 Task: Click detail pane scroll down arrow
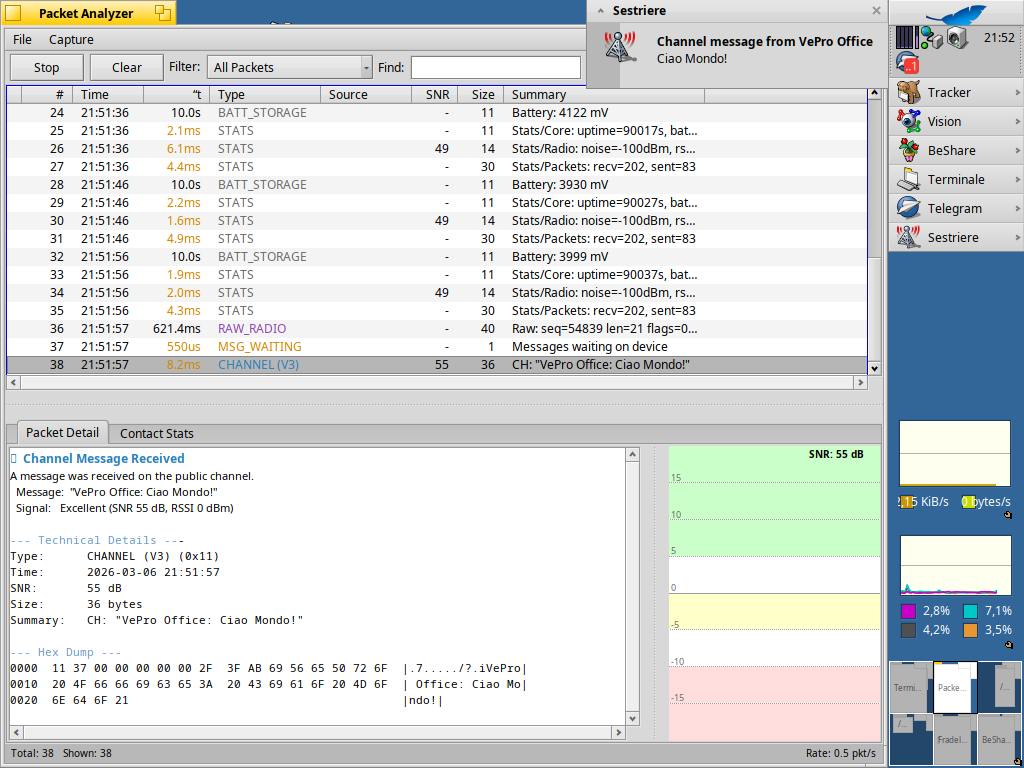[632, 718]
